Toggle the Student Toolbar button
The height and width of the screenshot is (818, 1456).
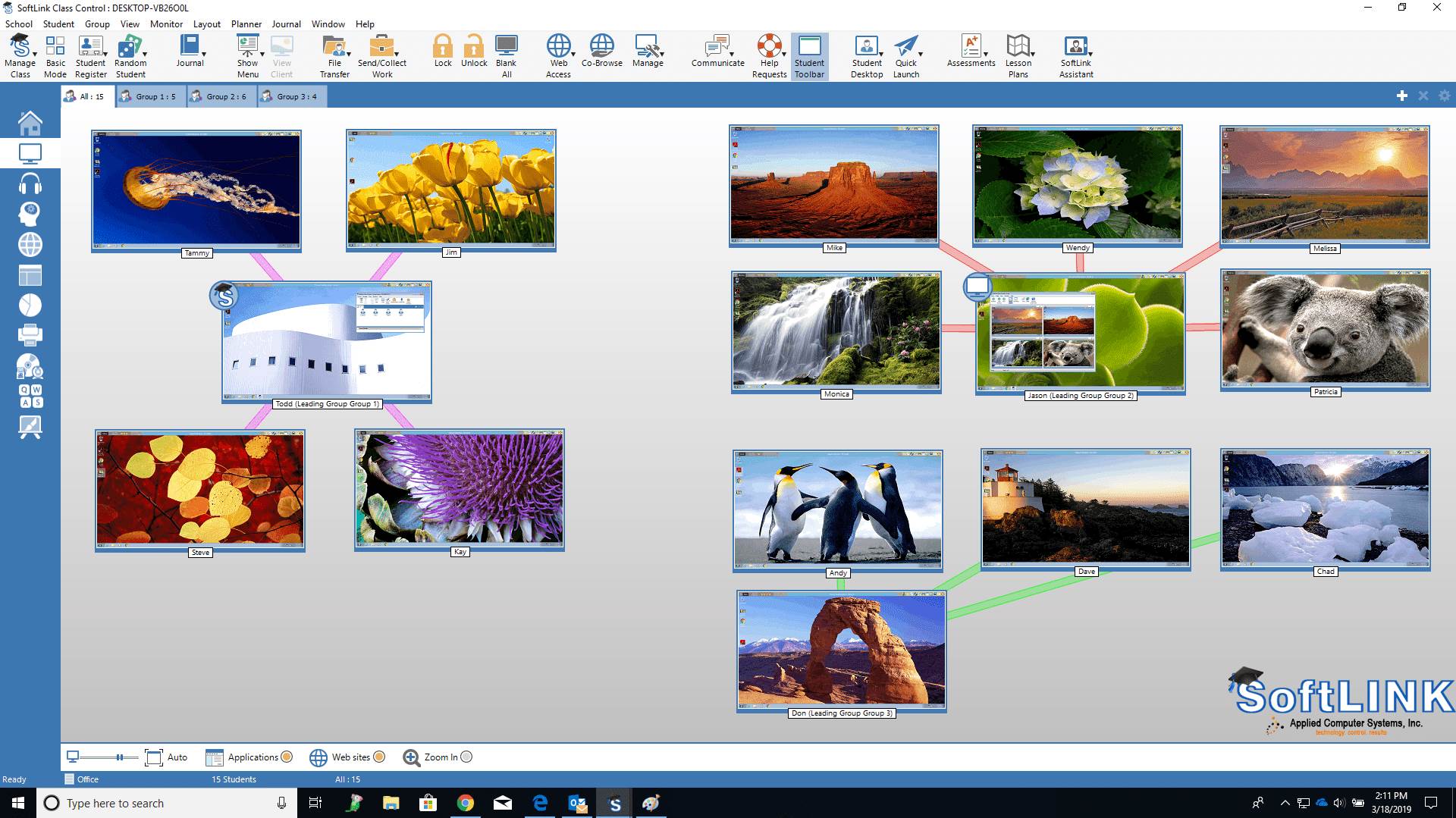(809, 56)
